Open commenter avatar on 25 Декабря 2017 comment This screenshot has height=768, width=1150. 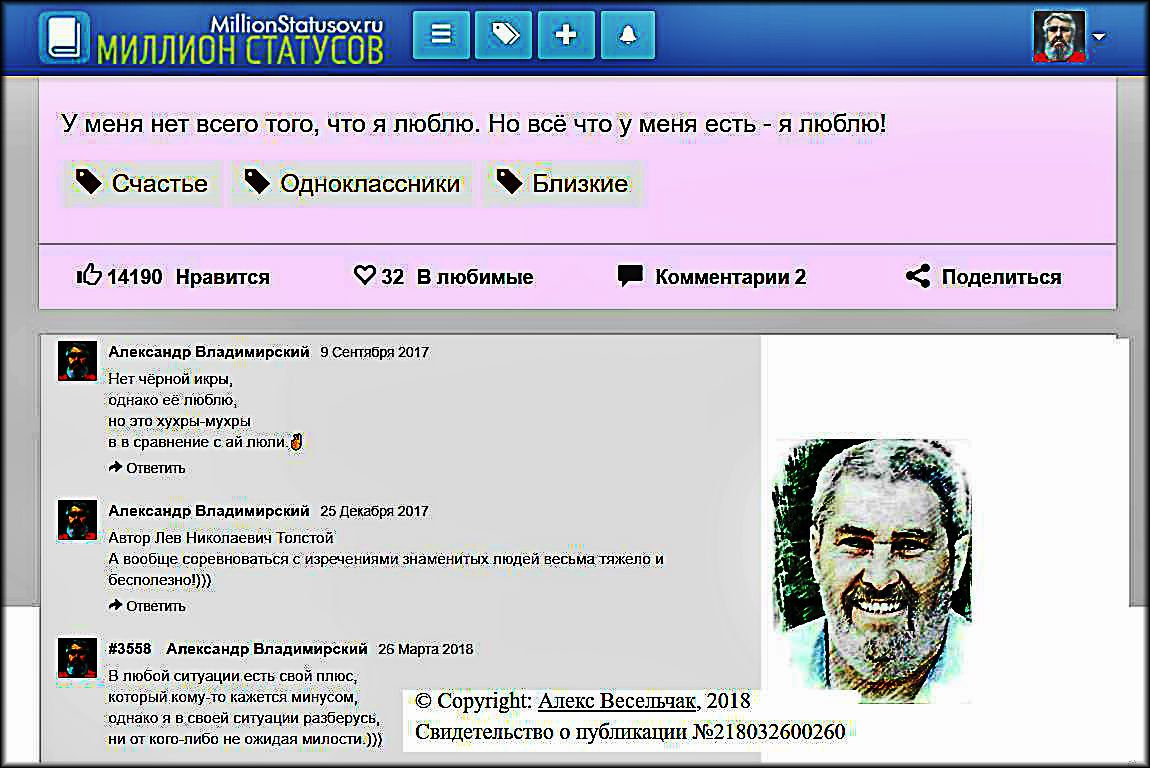click(78, 520)
